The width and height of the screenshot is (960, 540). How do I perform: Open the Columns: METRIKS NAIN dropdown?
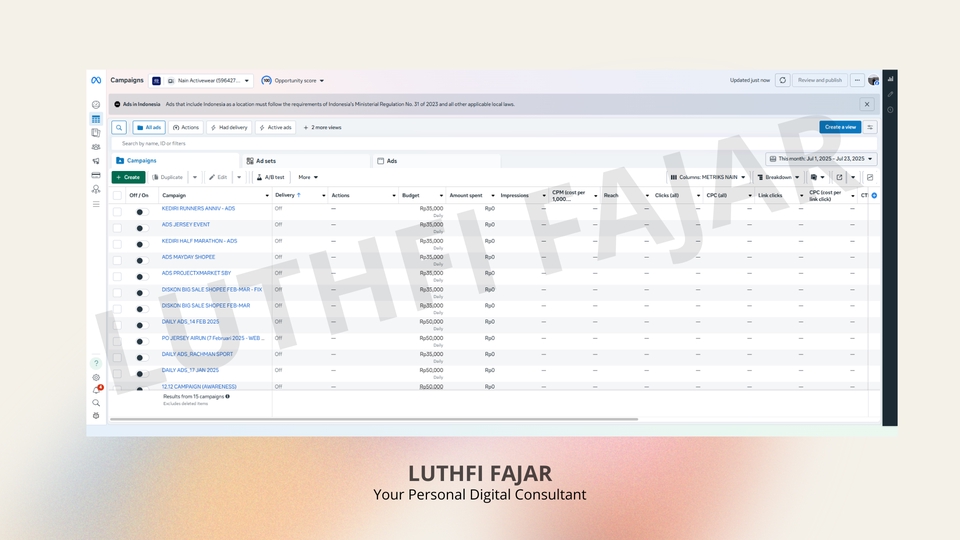pyautogui.click(x=708, y=177)
